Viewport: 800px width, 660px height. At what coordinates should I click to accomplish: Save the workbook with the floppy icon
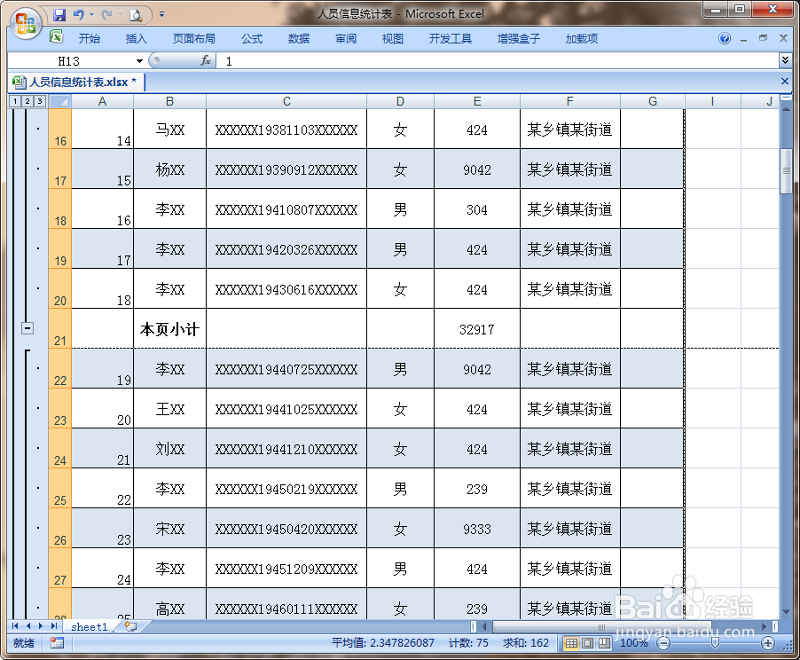(x=60, y=15)
